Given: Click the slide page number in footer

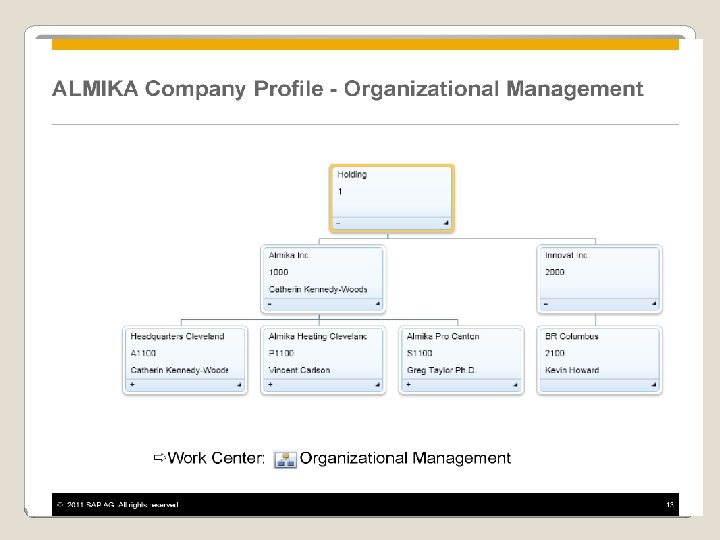Looking at the screenshot, I should (670, 505).
